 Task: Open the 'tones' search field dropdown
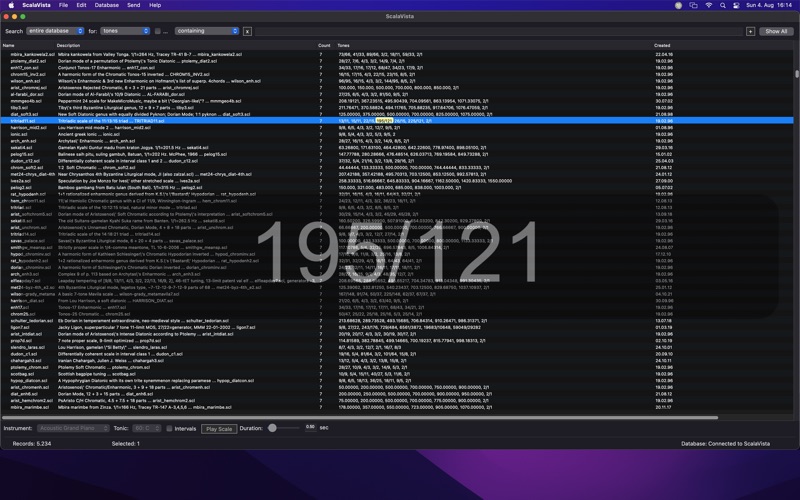[x=125, y=31]
